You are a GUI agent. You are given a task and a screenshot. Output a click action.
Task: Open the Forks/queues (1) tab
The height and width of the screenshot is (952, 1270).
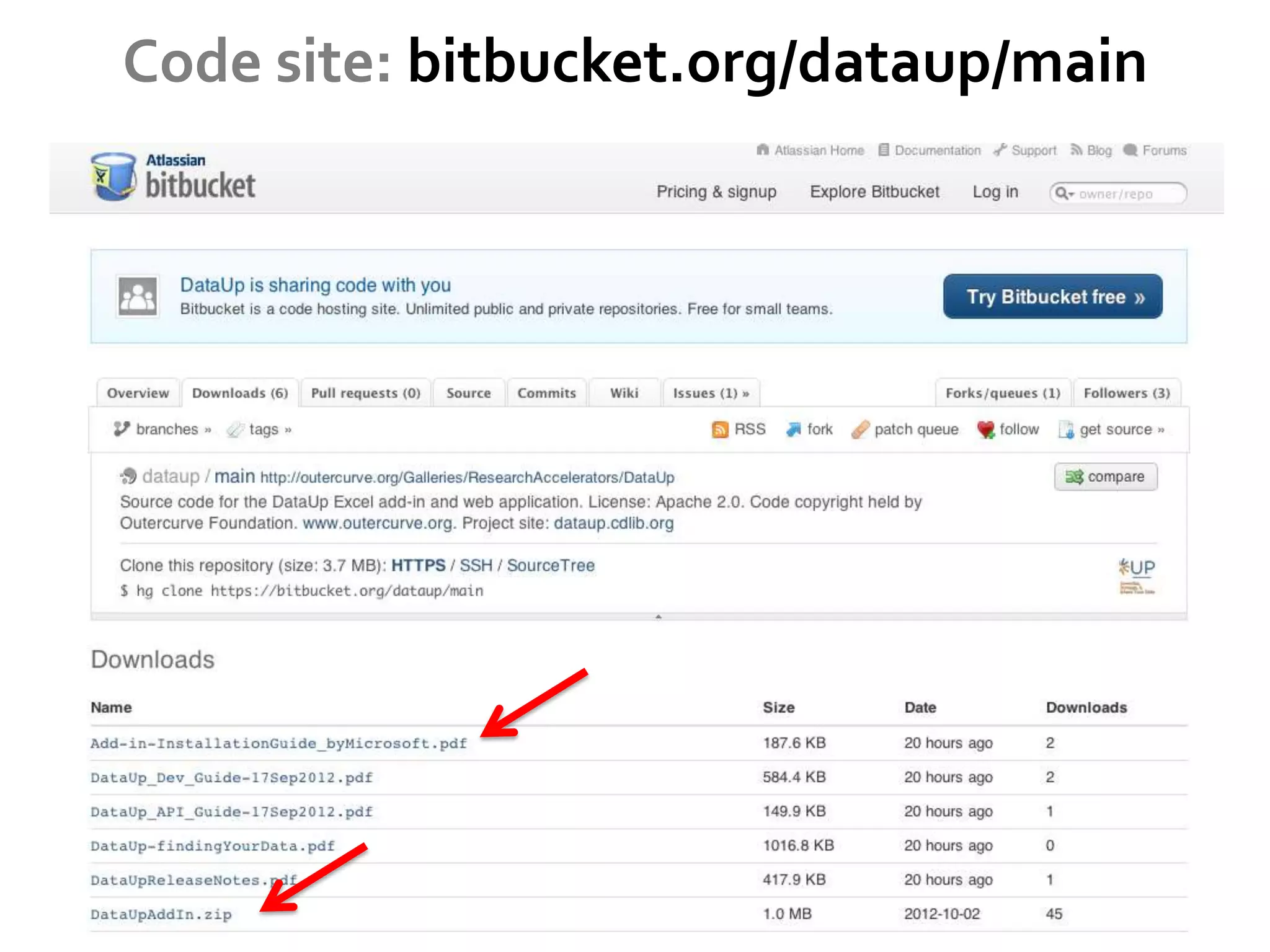1003,393
